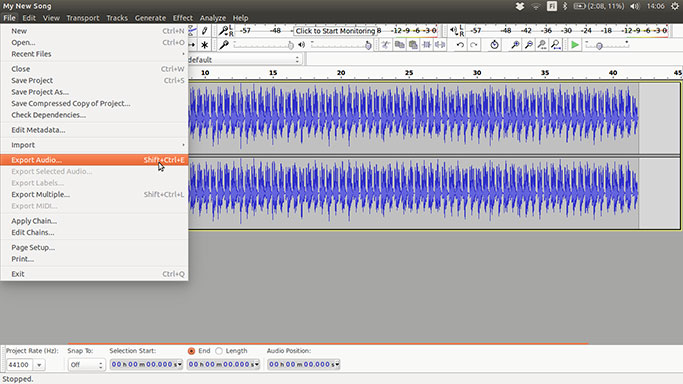Open the battery status indicator
Screen dimensions: 683x384
click(x=598, y=6)
